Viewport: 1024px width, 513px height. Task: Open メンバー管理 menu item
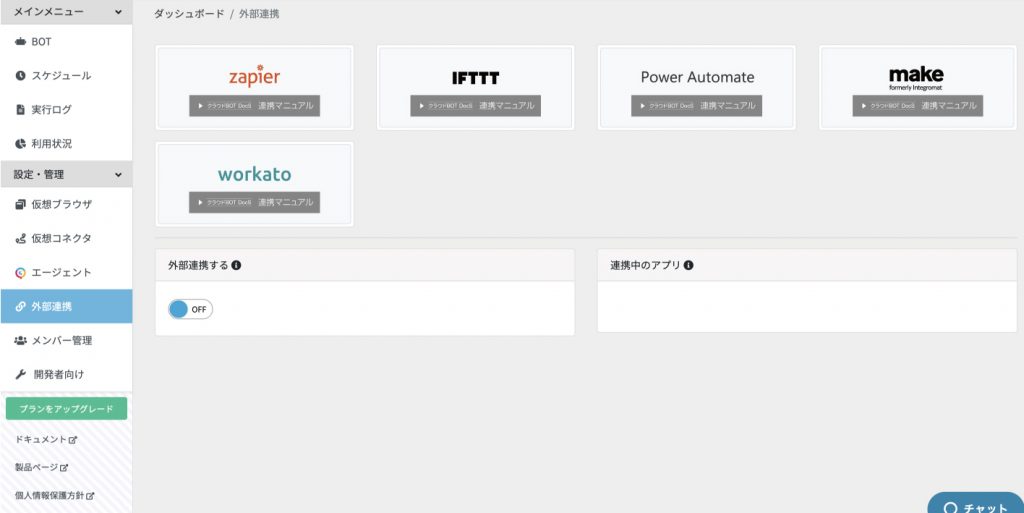pos(67,341)
